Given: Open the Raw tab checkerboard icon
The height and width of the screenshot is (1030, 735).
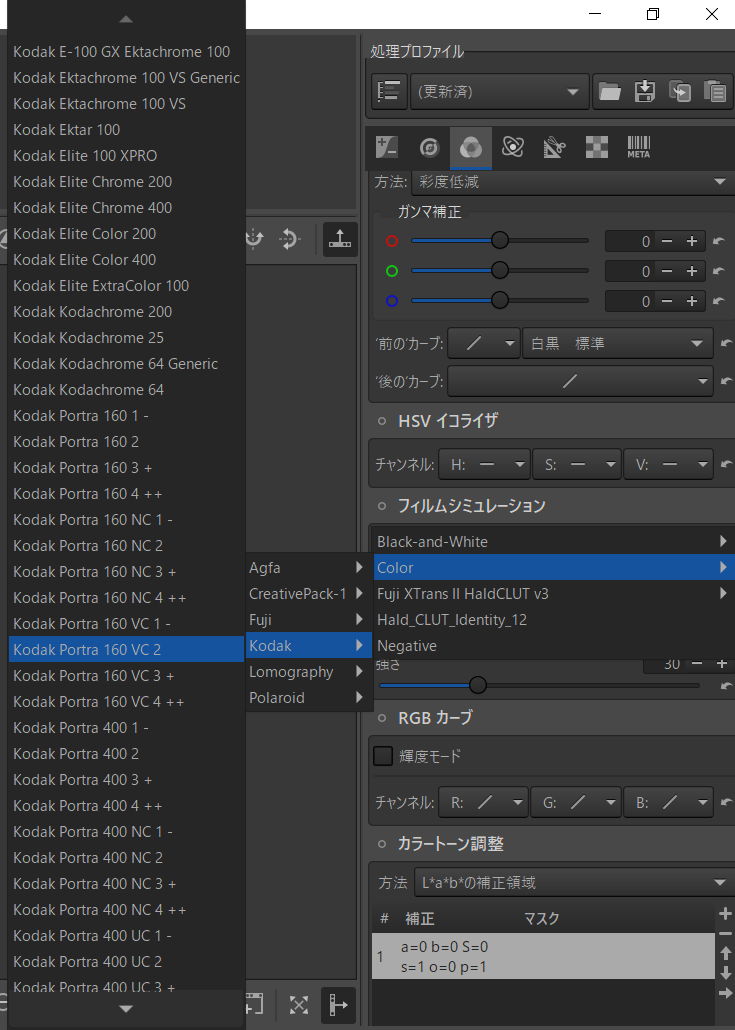Looking at the screenshot, I should pyautogui.click(x=596, y=147).
